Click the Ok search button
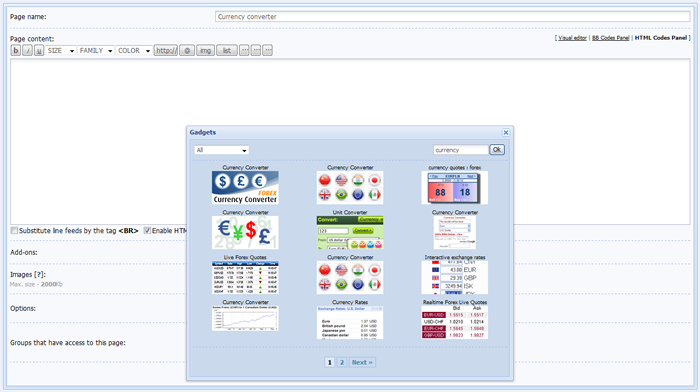The height and width of the screenshot is (392, 700). click(497, 150)
